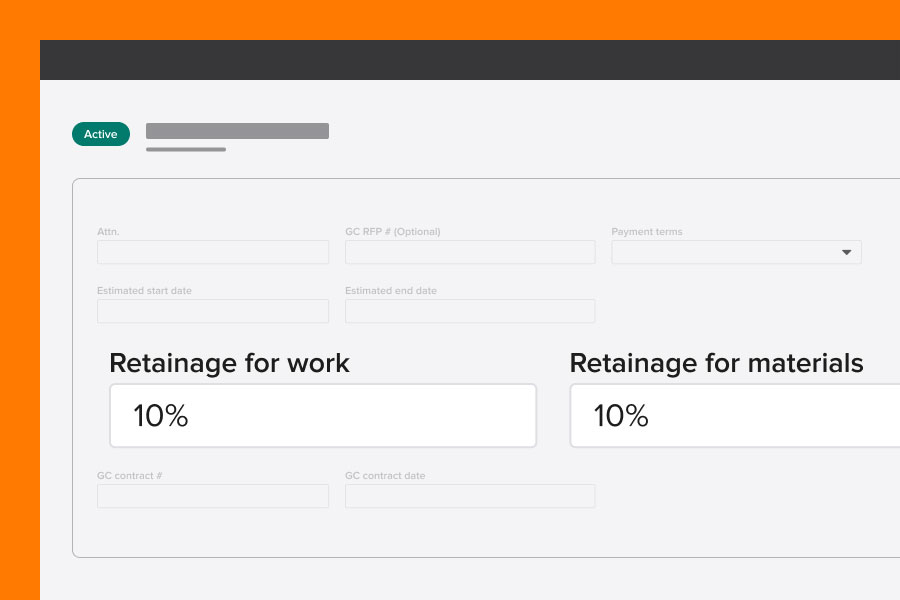Select the Retainage for materials field showing 10%
Viewport: 900px width, 600px height.
point(740,415)
